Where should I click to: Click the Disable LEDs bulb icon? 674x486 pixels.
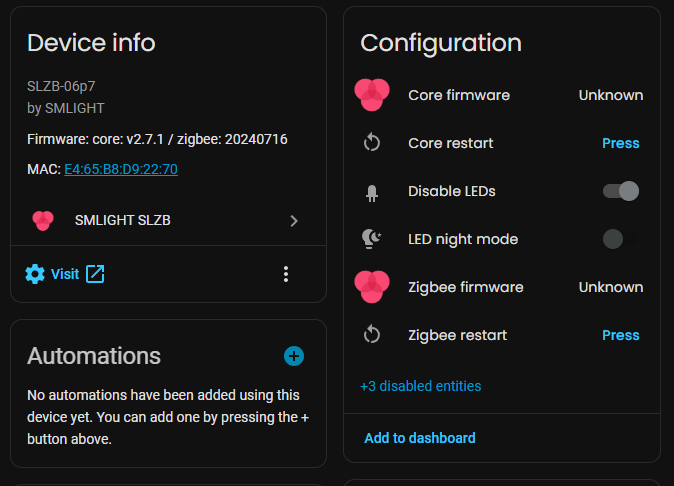(372, 192)
